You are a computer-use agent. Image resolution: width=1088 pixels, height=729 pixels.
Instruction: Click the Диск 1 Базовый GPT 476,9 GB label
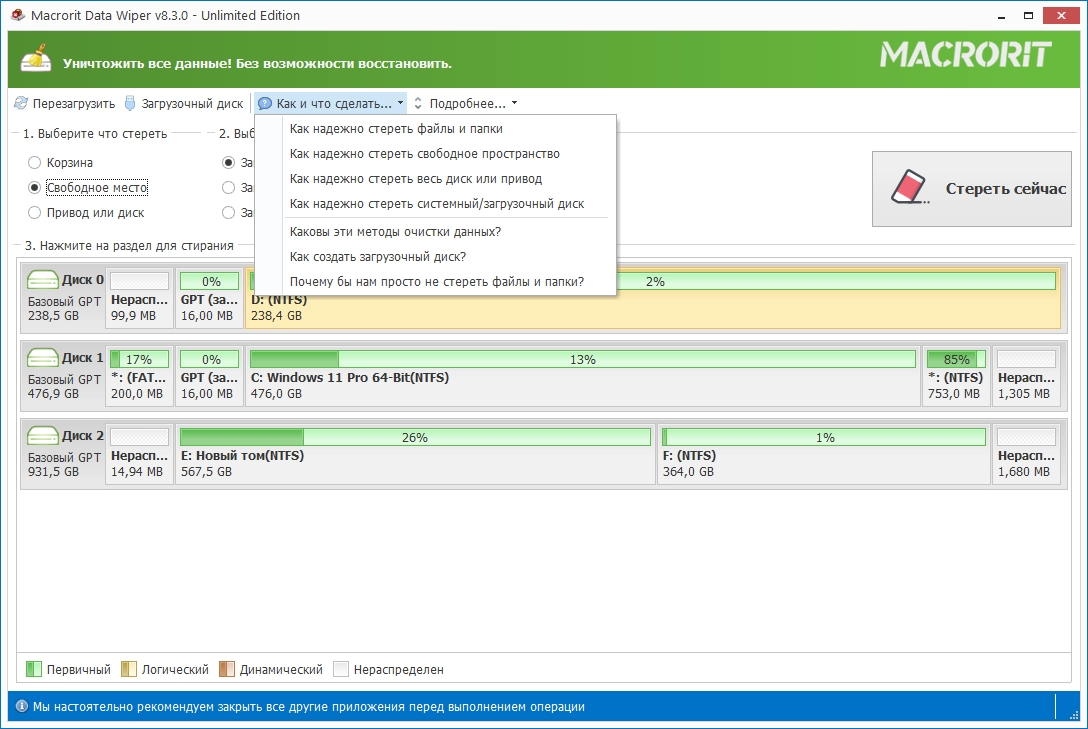click(64, 376)
